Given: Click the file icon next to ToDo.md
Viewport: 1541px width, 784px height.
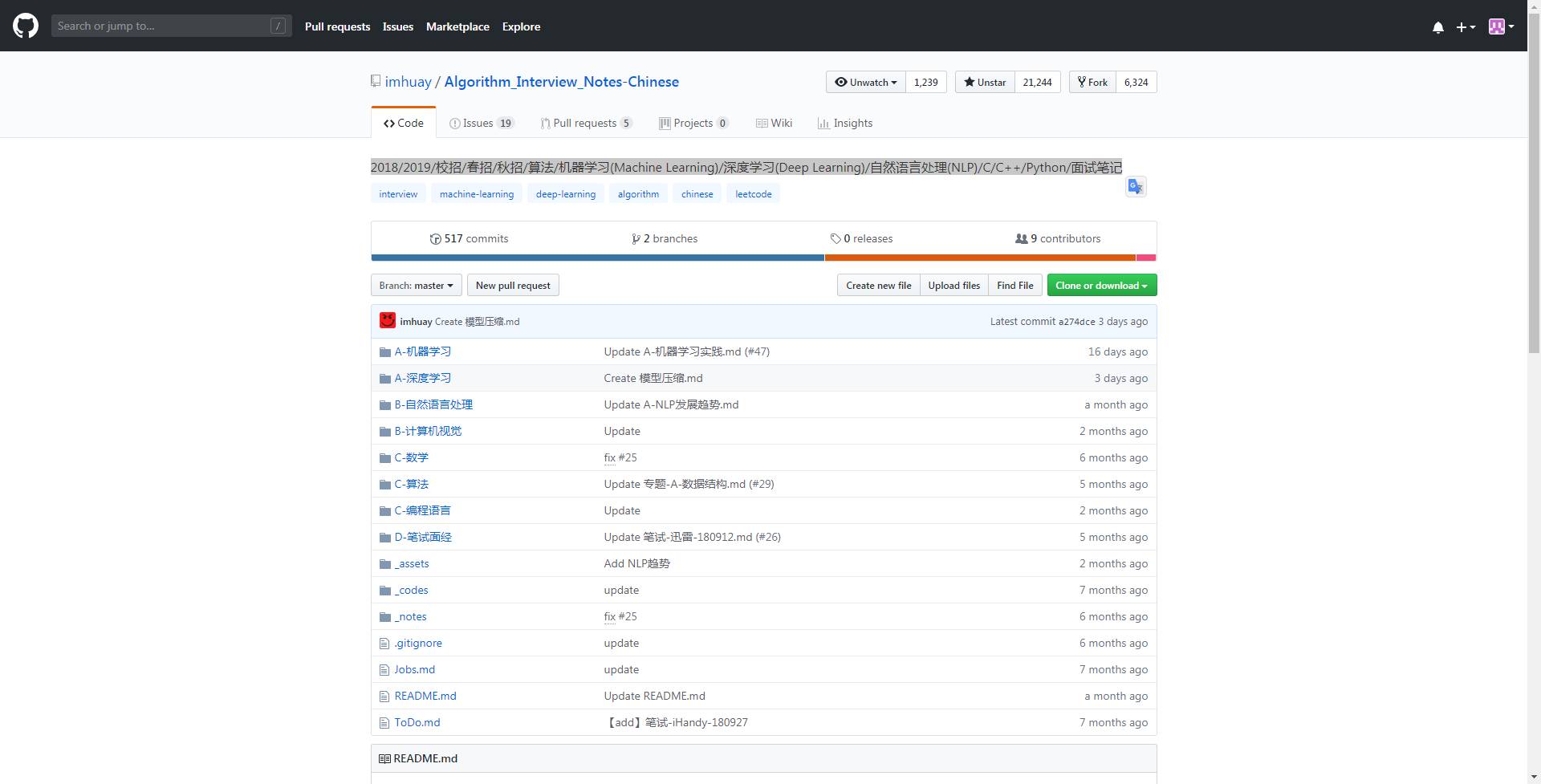Looking at the screenshot, I should pyautogui.click(x=384, y=723).
